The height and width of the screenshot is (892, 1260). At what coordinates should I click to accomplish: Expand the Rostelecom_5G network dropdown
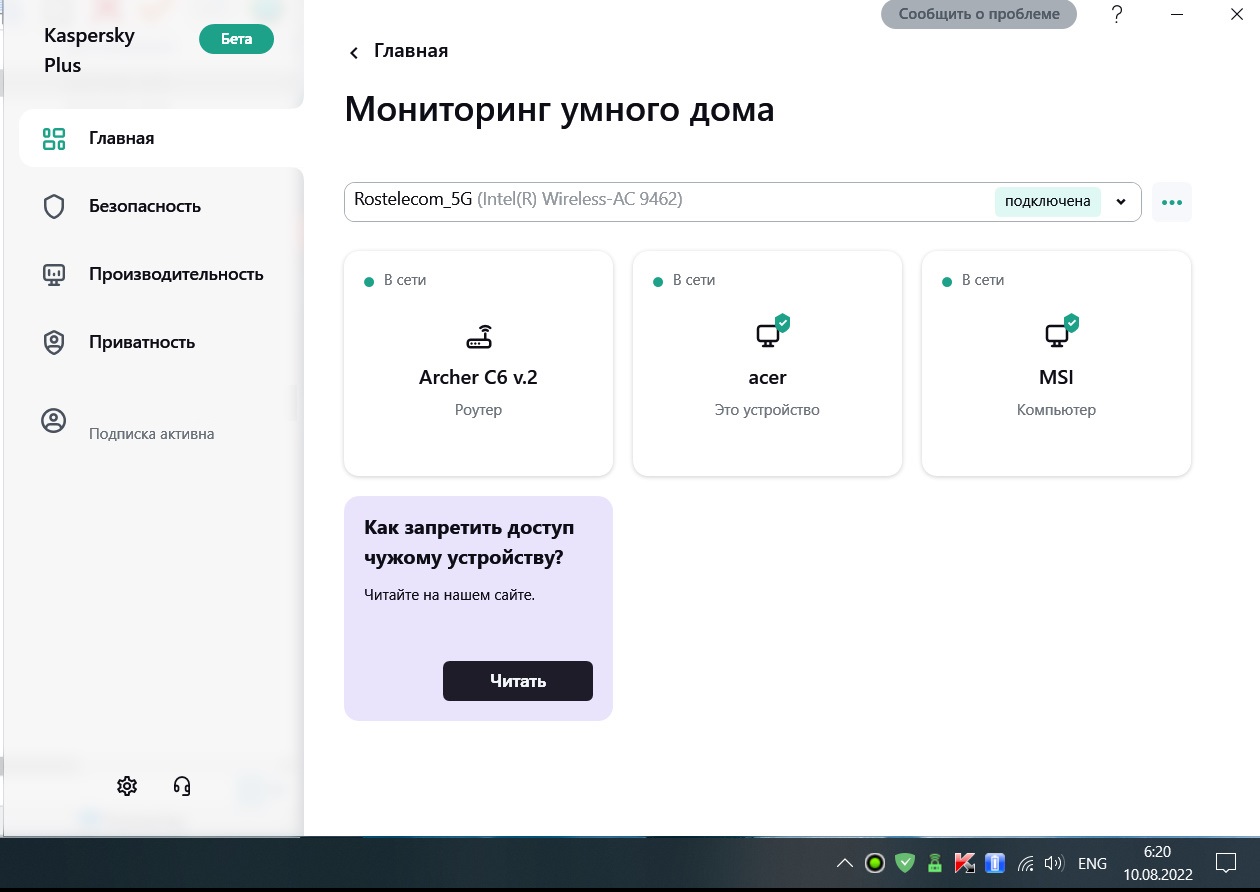coord(1121,201)
